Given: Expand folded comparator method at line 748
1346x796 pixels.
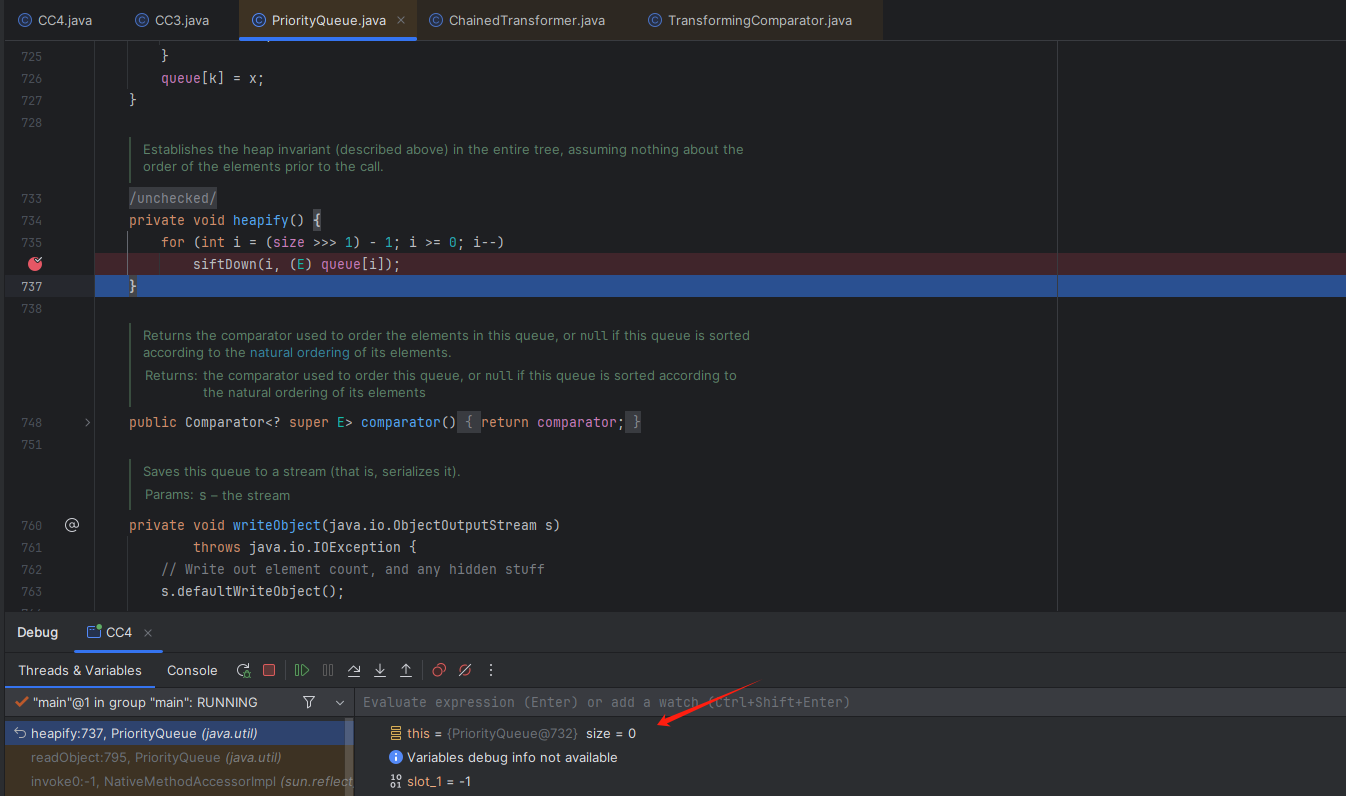Looking at the screenshot, I should pos(87,422).
